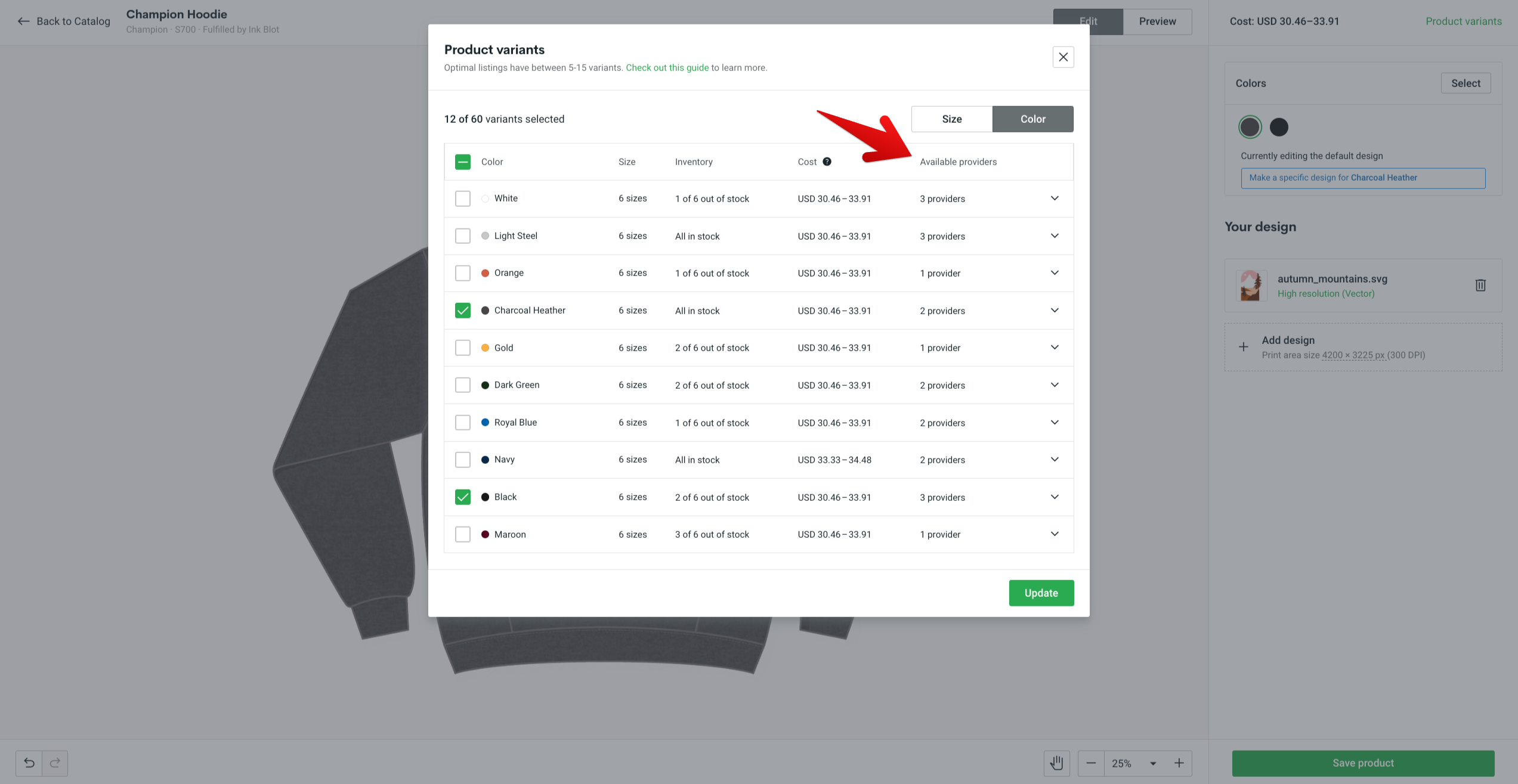Viewport: 1518px width, 784px height.
Task: Click the Navy cost USD 33.33–34.48
Action: [834, 460]
